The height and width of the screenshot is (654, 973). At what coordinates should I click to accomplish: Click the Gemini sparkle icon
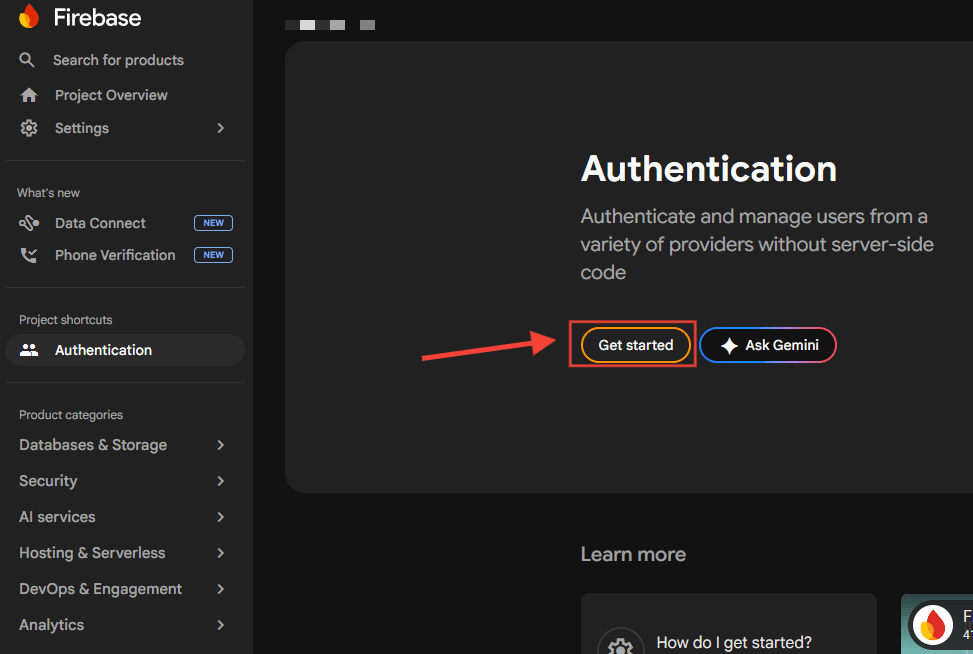729,346
